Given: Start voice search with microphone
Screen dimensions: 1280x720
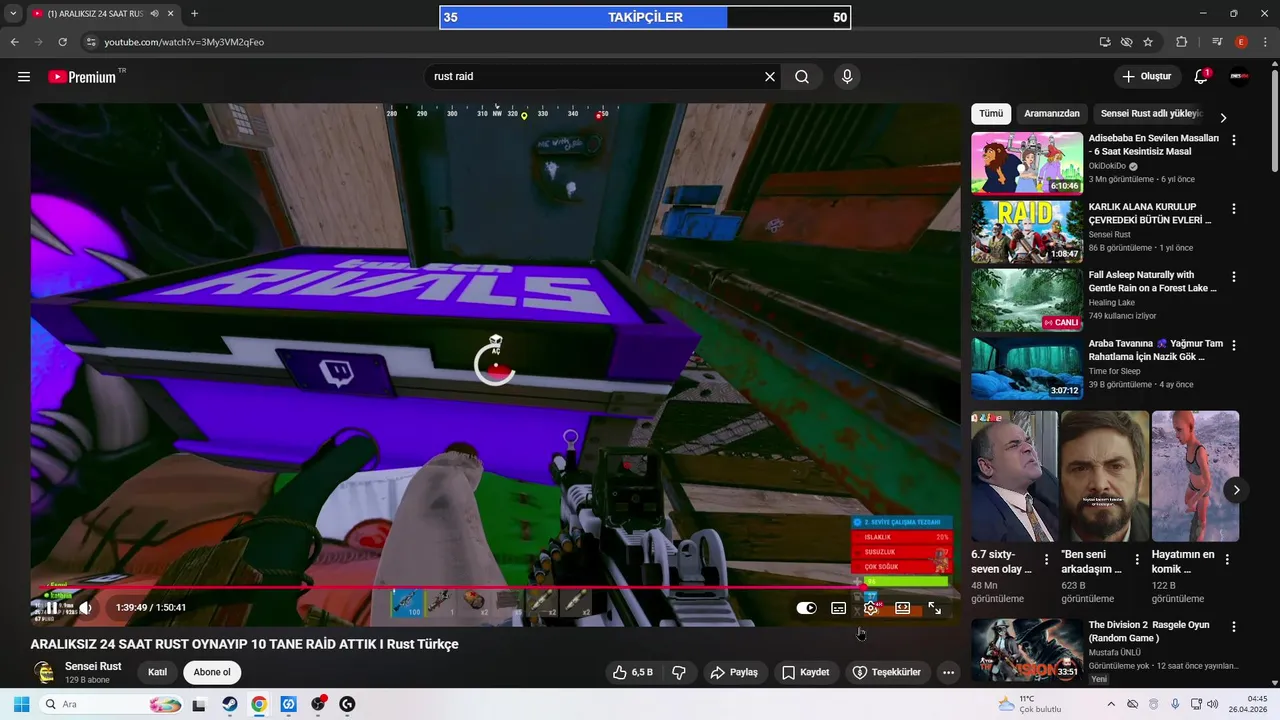Looking at the screenshot, I should (847, 77).
